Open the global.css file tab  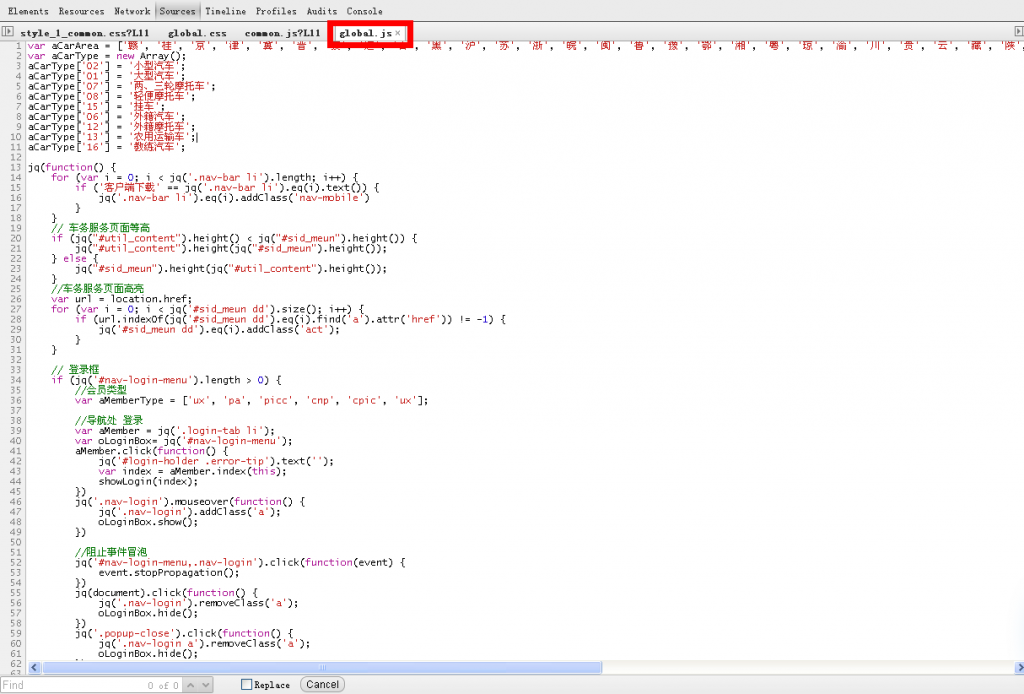[x=197, y=33]
